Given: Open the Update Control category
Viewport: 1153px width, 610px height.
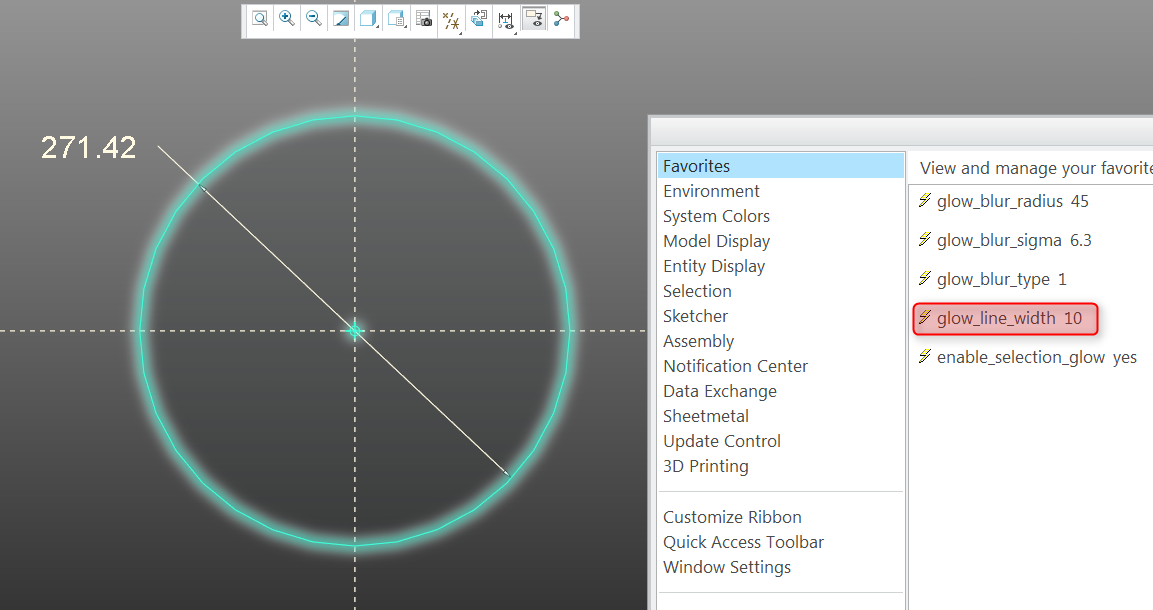Looking at the screenshot, I should (x=722, y=441).
